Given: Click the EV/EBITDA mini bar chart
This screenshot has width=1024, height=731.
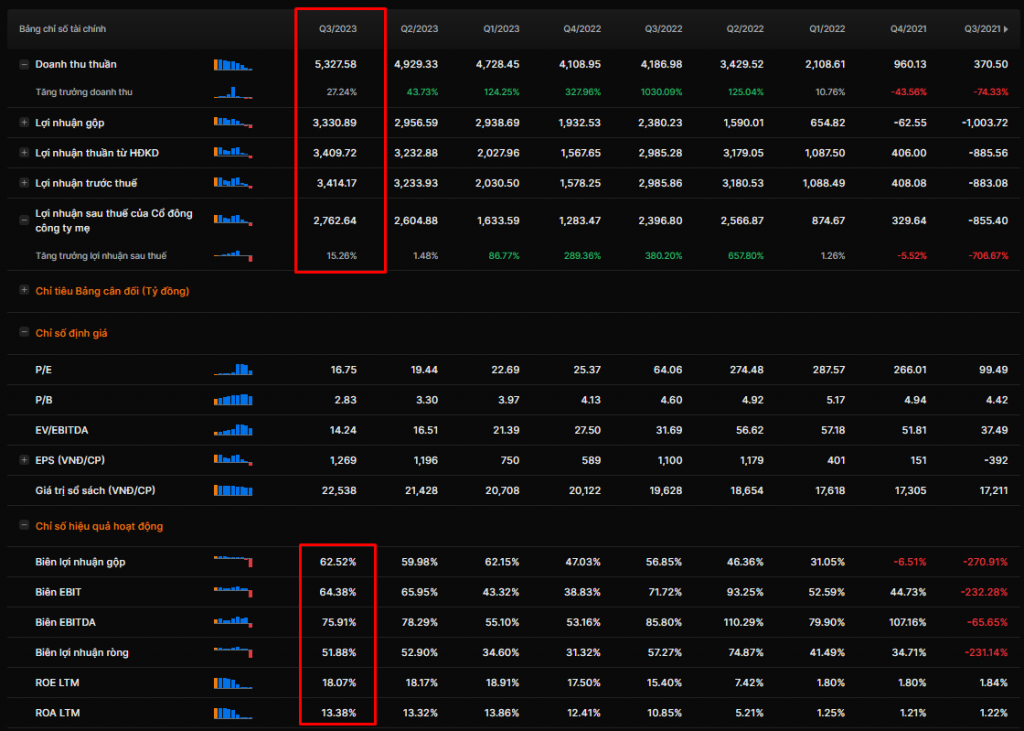Looking at the screenshot, I should [233, 430].
